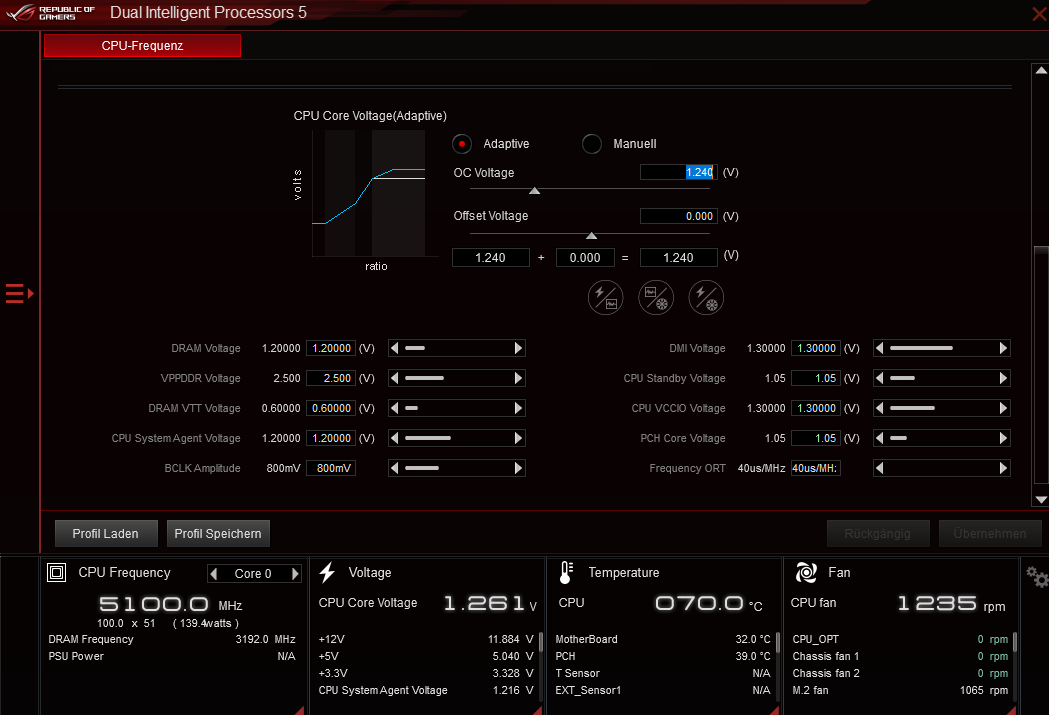Increase DRAM Voltage with right arrow

pyautogui.click(x=518, y=348)
